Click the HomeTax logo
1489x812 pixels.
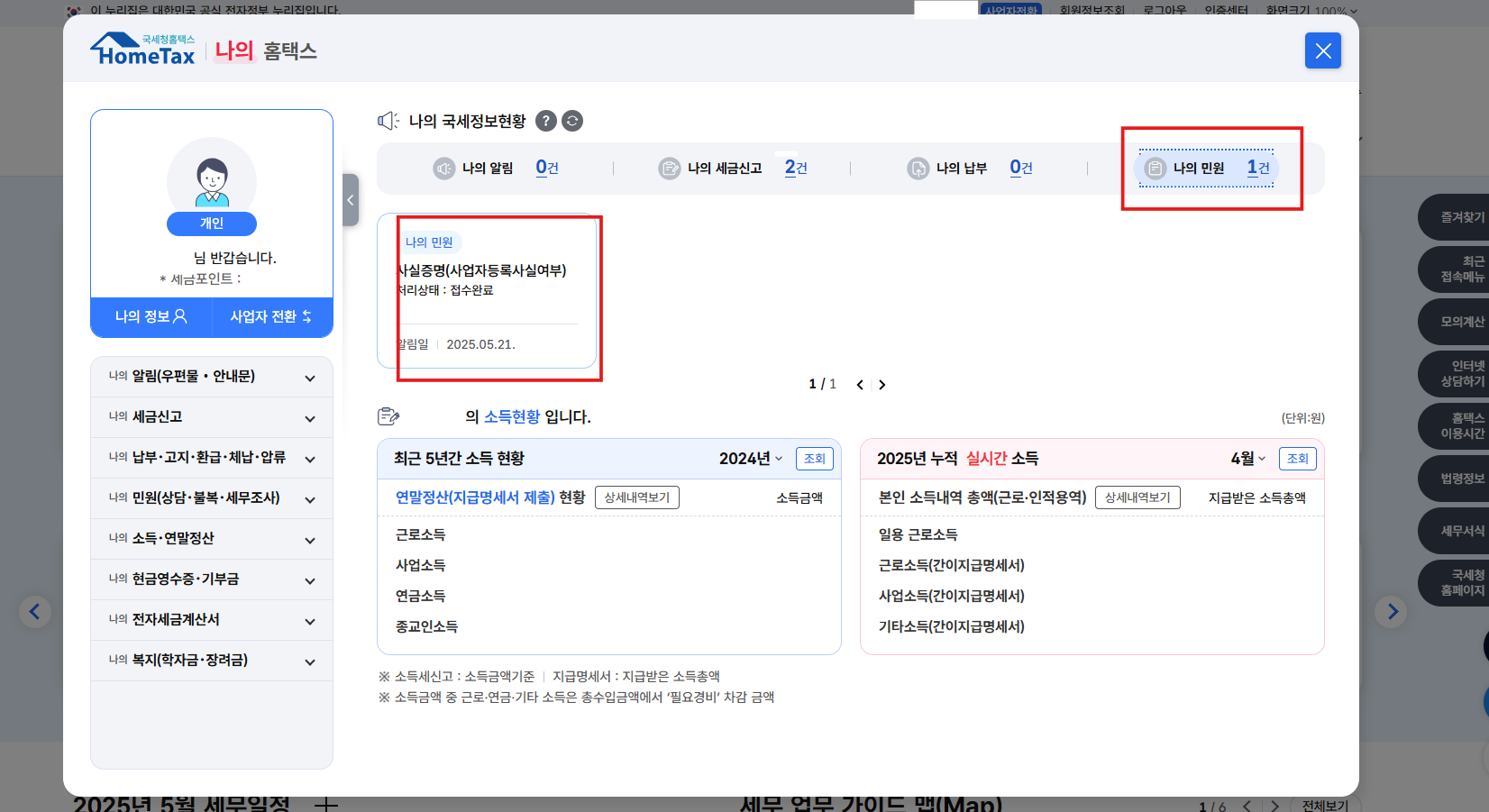coord(142,50)
